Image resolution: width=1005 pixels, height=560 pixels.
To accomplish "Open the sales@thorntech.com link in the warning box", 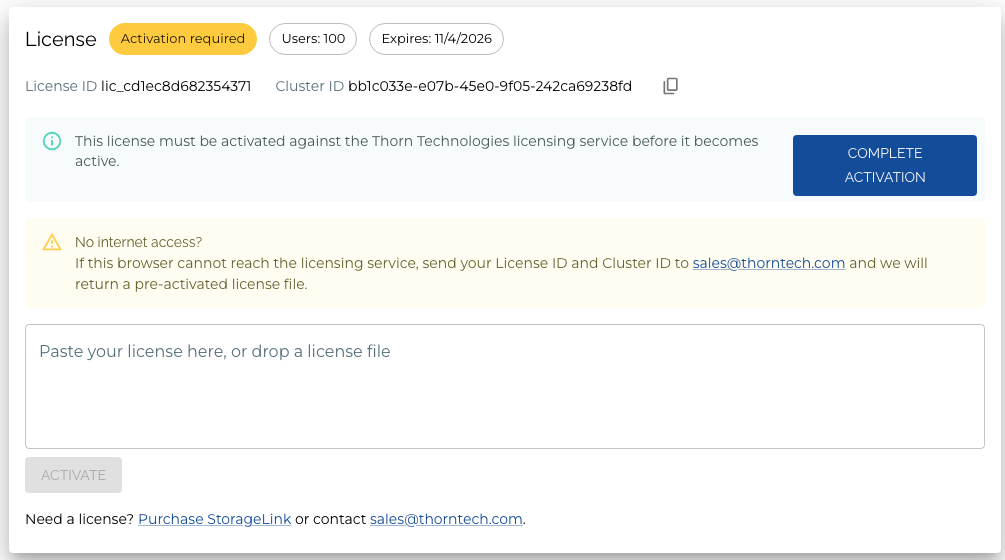I will (768, 263).
